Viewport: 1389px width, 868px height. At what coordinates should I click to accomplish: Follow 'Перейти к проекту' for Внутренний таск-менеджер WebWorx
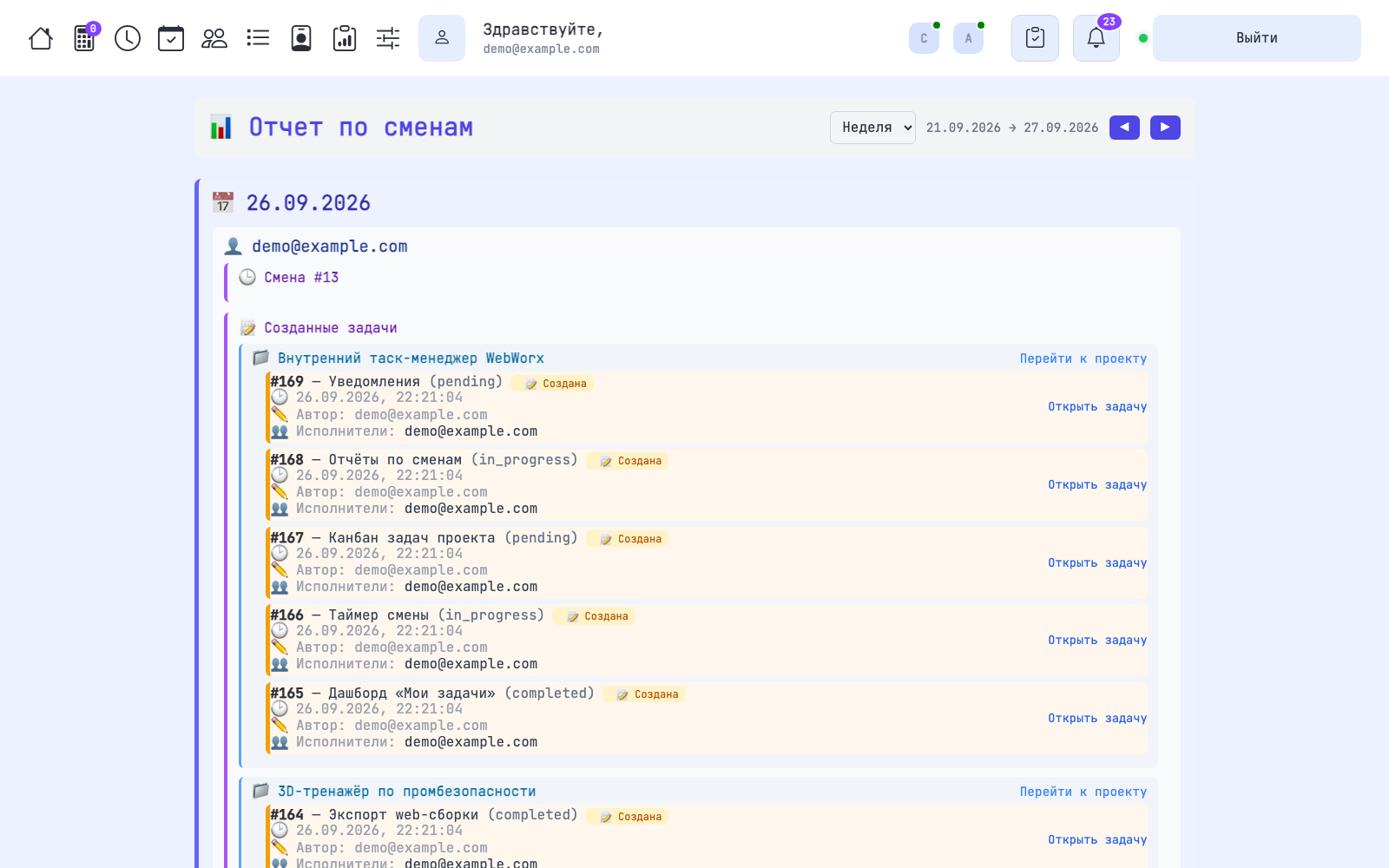pos(1083,358)
